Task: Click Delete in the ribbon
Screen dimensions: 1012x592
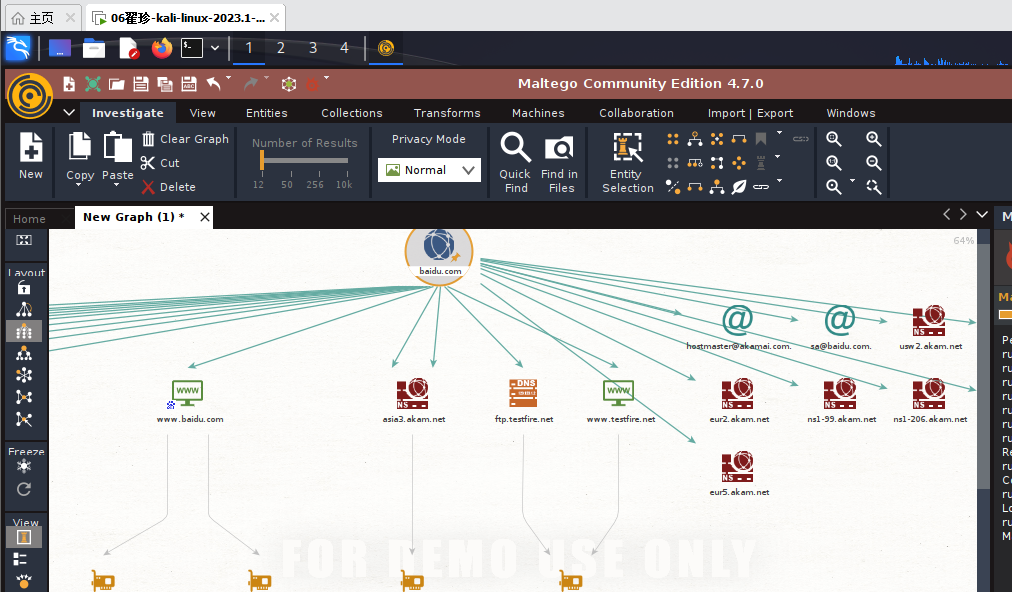Action: click(x=168, y=187)
